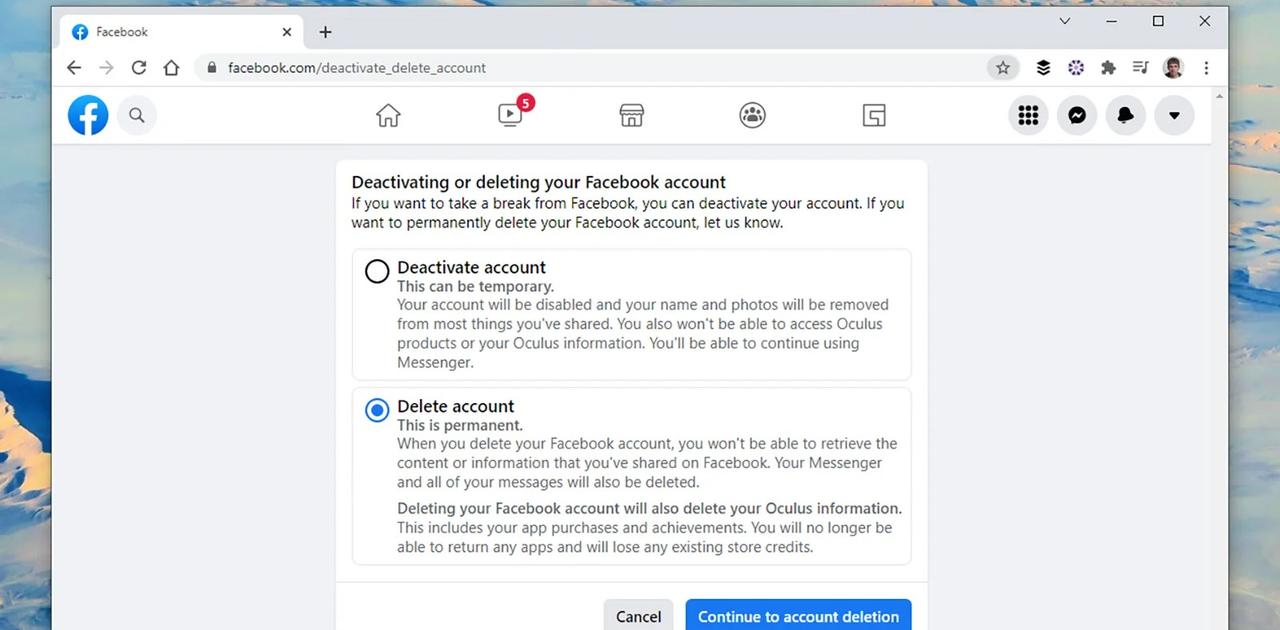Select the Delete account option

point(377,410)
